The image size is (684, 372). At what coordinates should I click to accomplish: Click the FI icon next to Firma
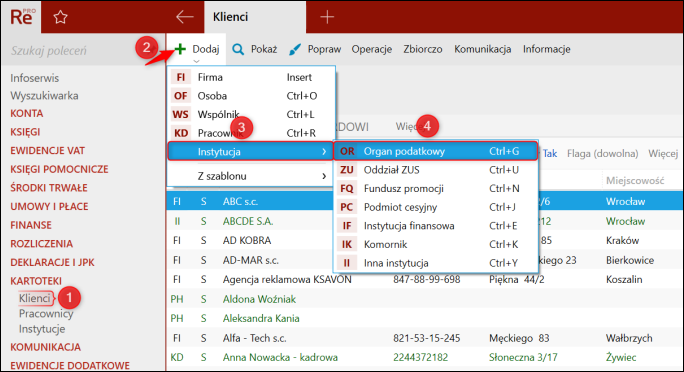coord(181,77)
